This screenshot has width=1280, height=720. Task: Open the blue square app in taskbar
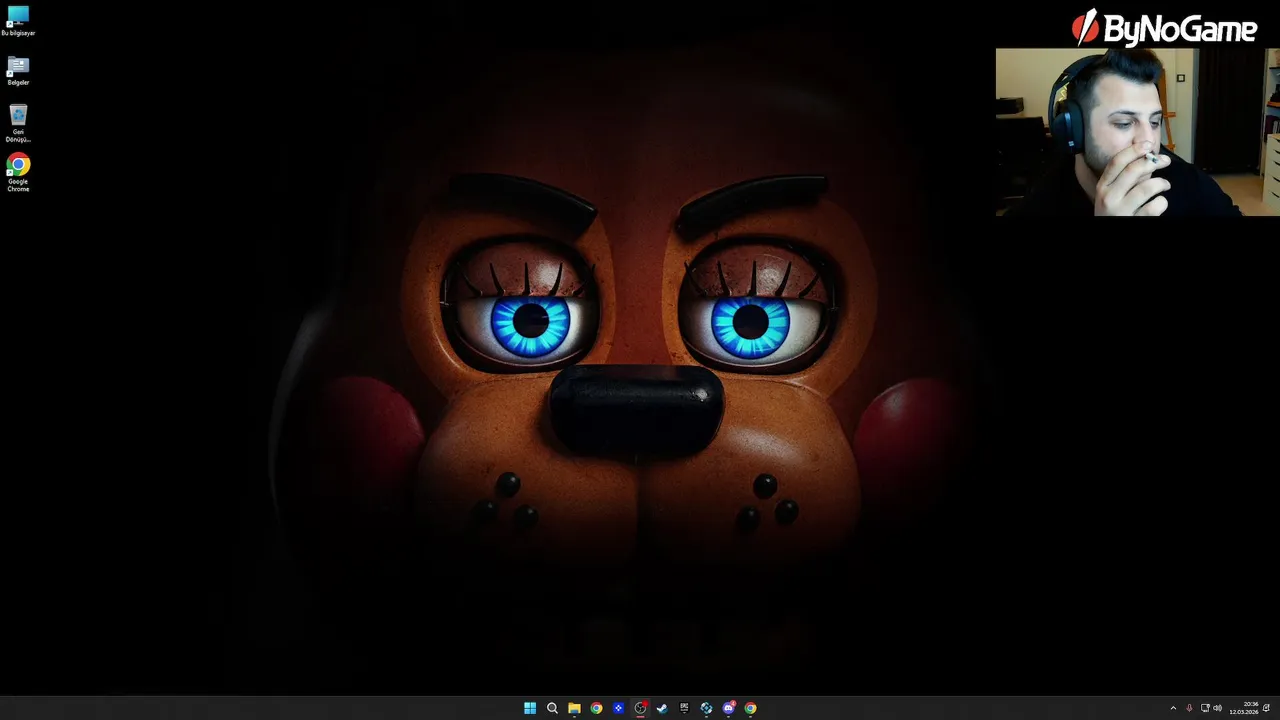coord(618,708)
